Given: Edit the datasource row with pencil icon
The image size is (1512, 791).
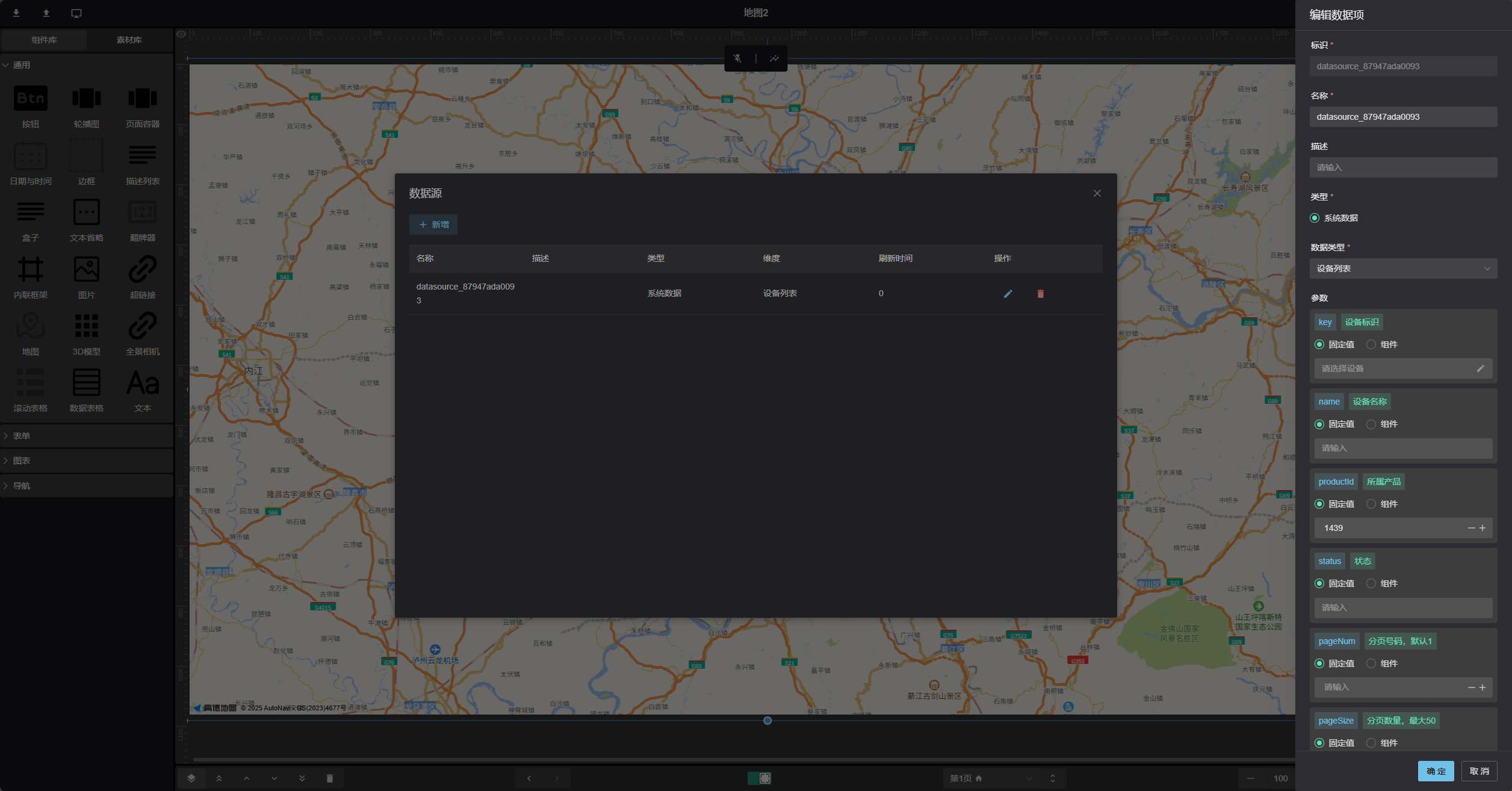Looking at the screenshot, I should click(x=1008, y=294).
